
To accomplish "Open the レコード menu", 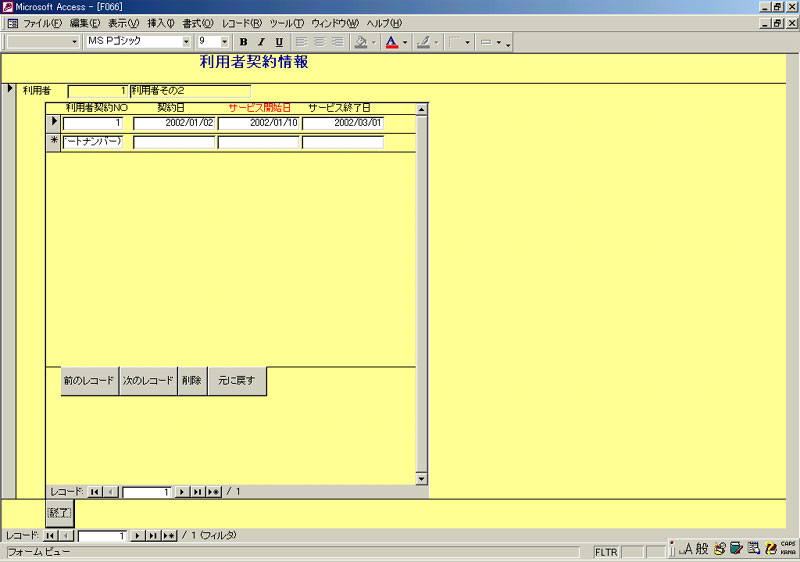I will point(242,23).
